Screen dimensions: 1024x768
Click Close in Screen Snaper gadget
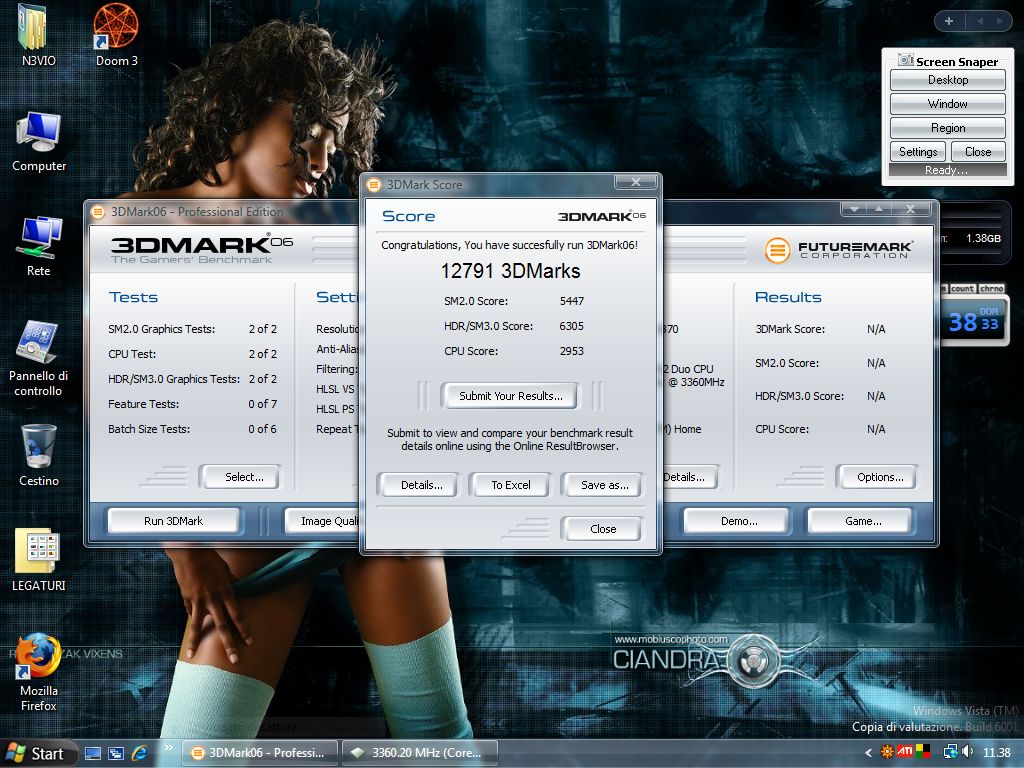(978, 152)
